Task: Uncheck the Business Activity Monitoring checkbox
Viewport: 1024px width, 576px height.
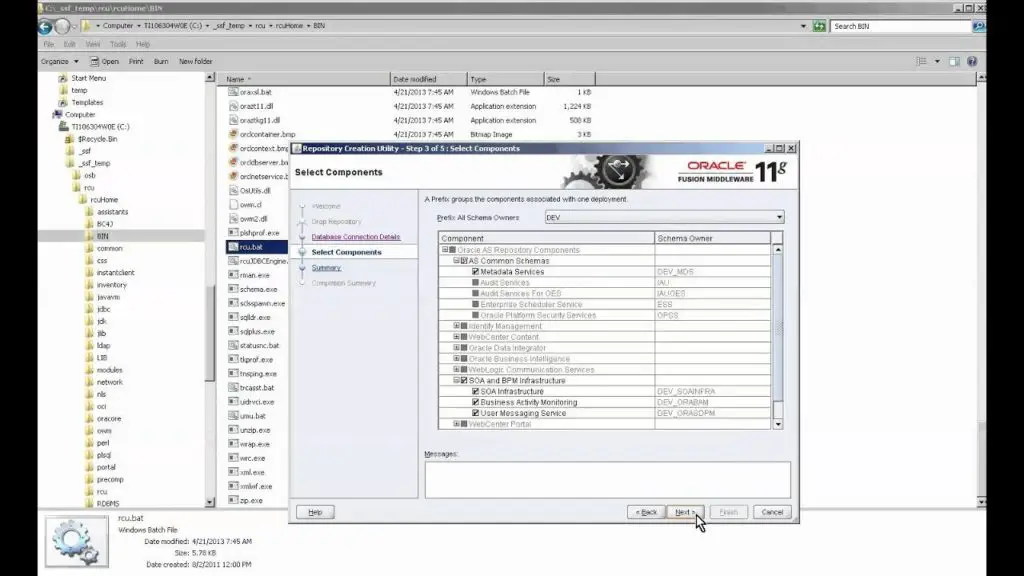Action: click(x=475, y=402)
